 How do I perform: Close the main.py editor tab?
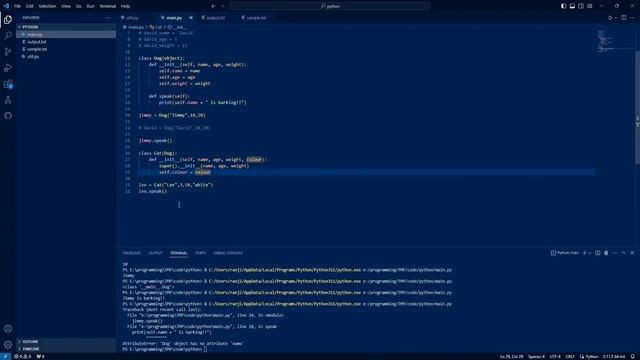(191, 18)
